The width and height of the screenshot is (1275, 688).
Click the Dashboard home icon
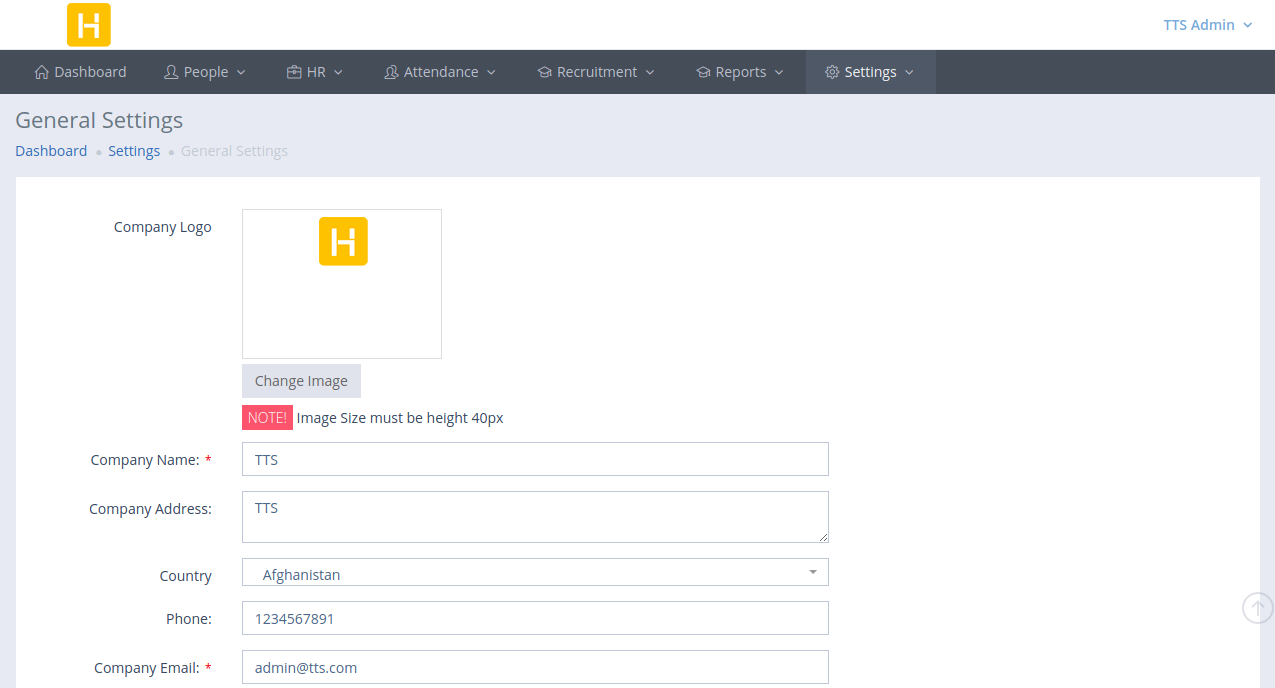coord(41,72)
